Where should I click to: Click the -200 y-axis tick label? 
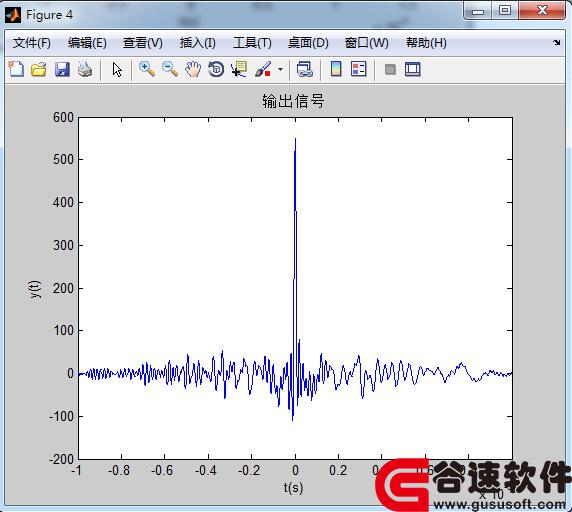61,459
